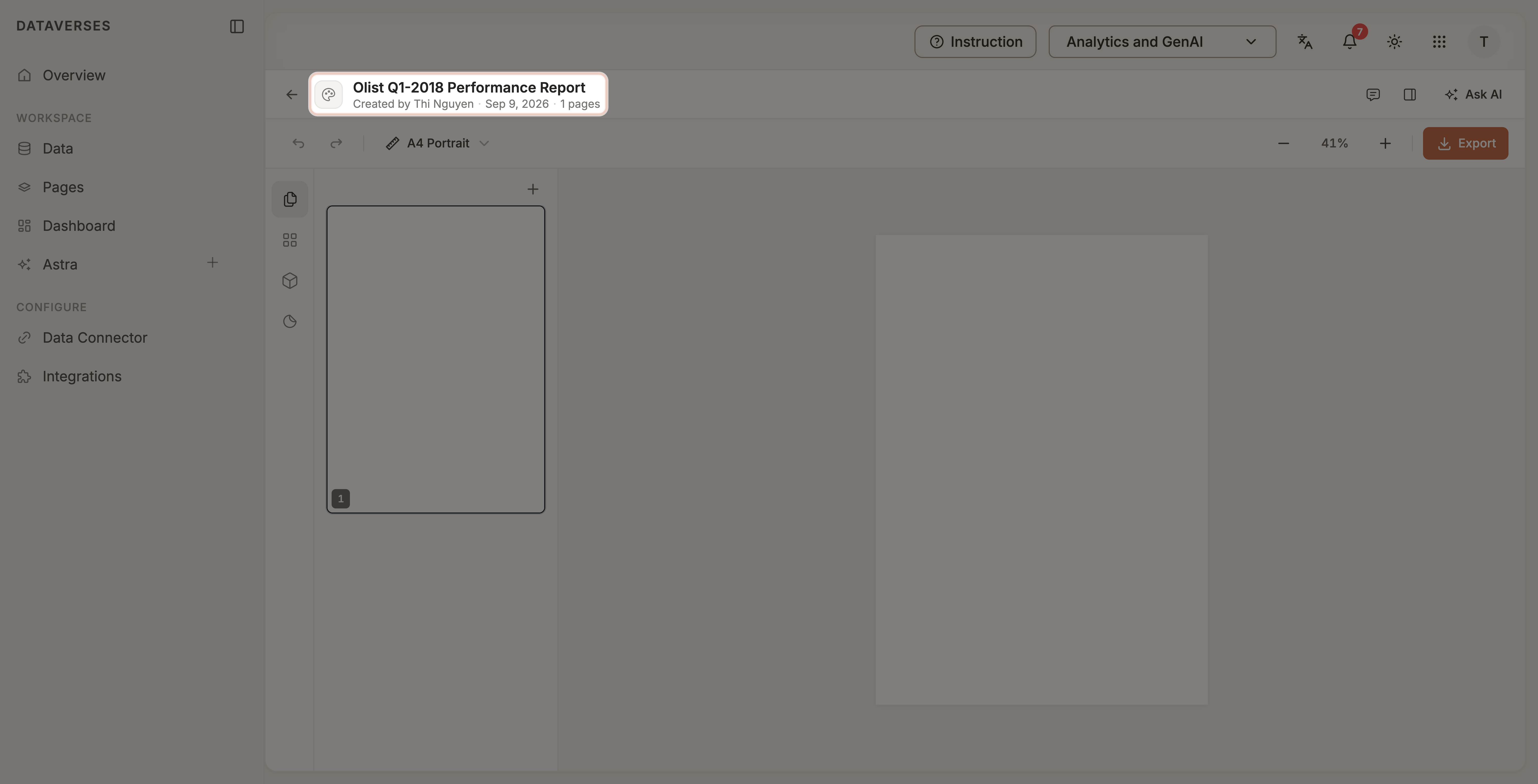Undo the last action
Screen dimensions: 1538x784
298,143
